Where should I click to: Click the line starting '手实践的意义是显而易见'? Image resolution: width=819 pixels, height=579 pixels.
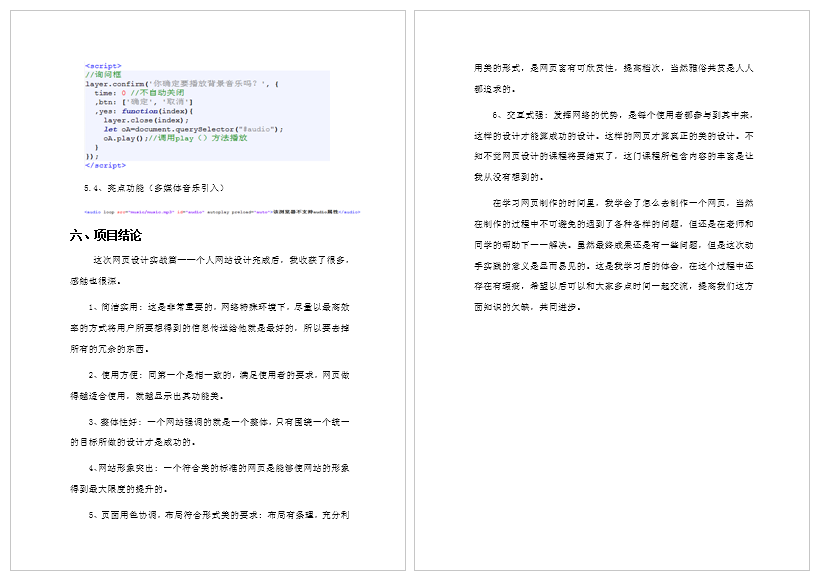(614, 265)
